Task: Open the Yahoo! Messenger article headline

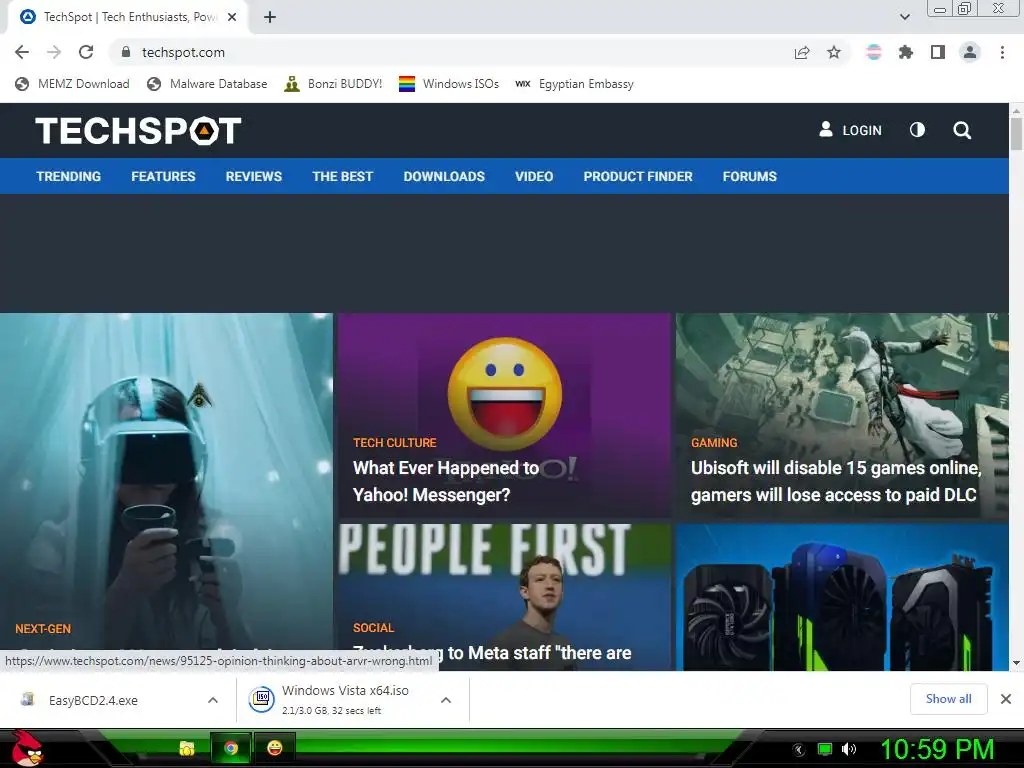Action: click(x=447, y=481)
